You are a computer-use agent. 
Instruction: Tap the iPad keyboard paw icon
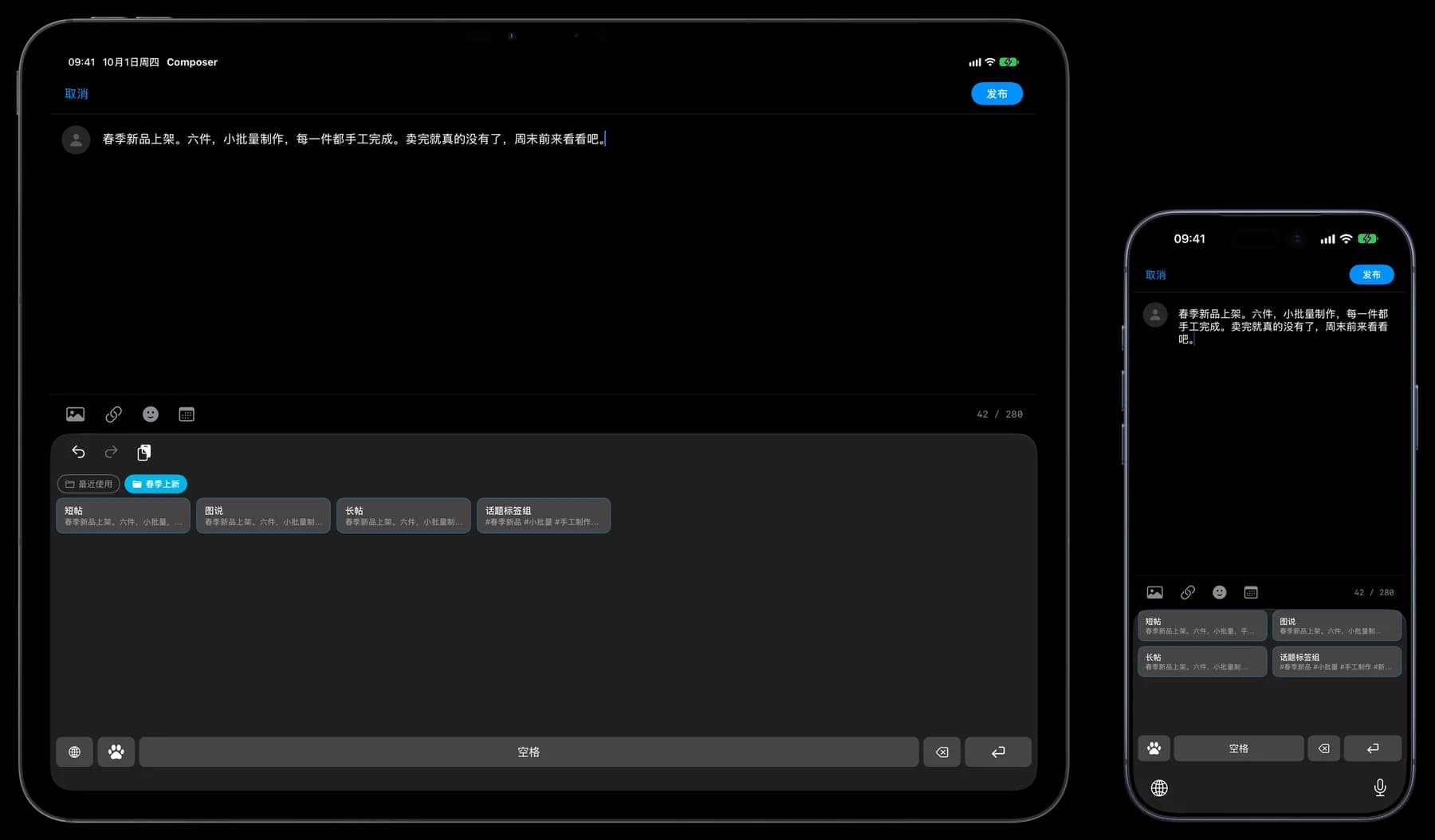pyautogui.click(x=116, y=752)
